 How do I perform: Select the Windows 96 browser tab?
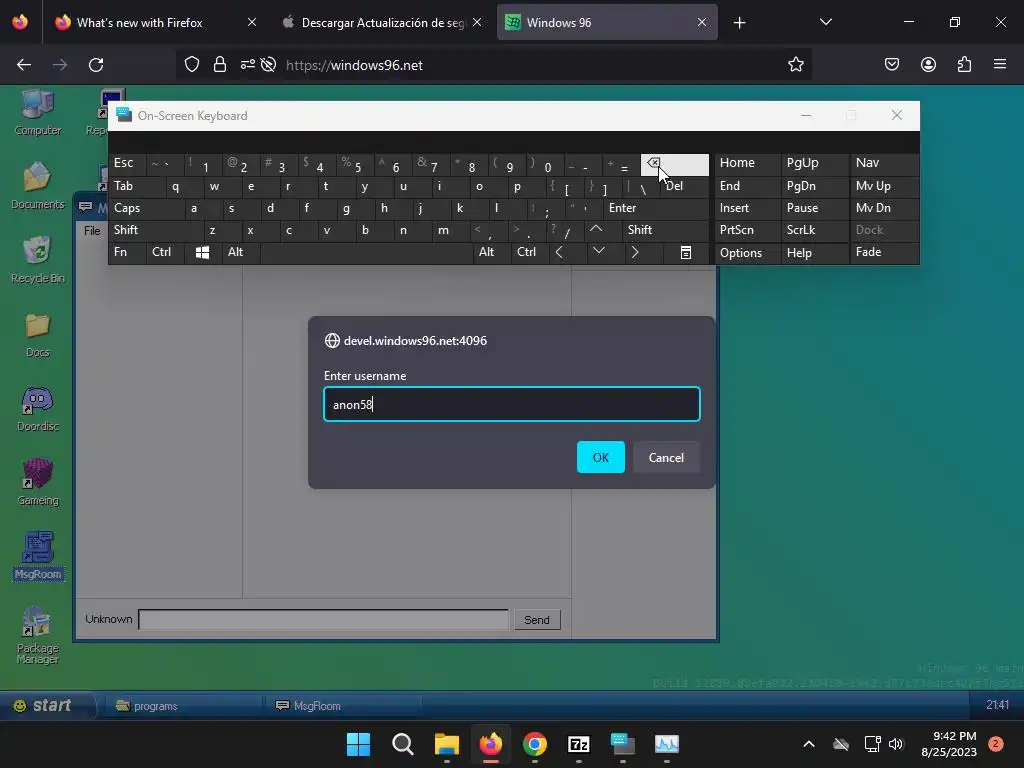point(607,22)
